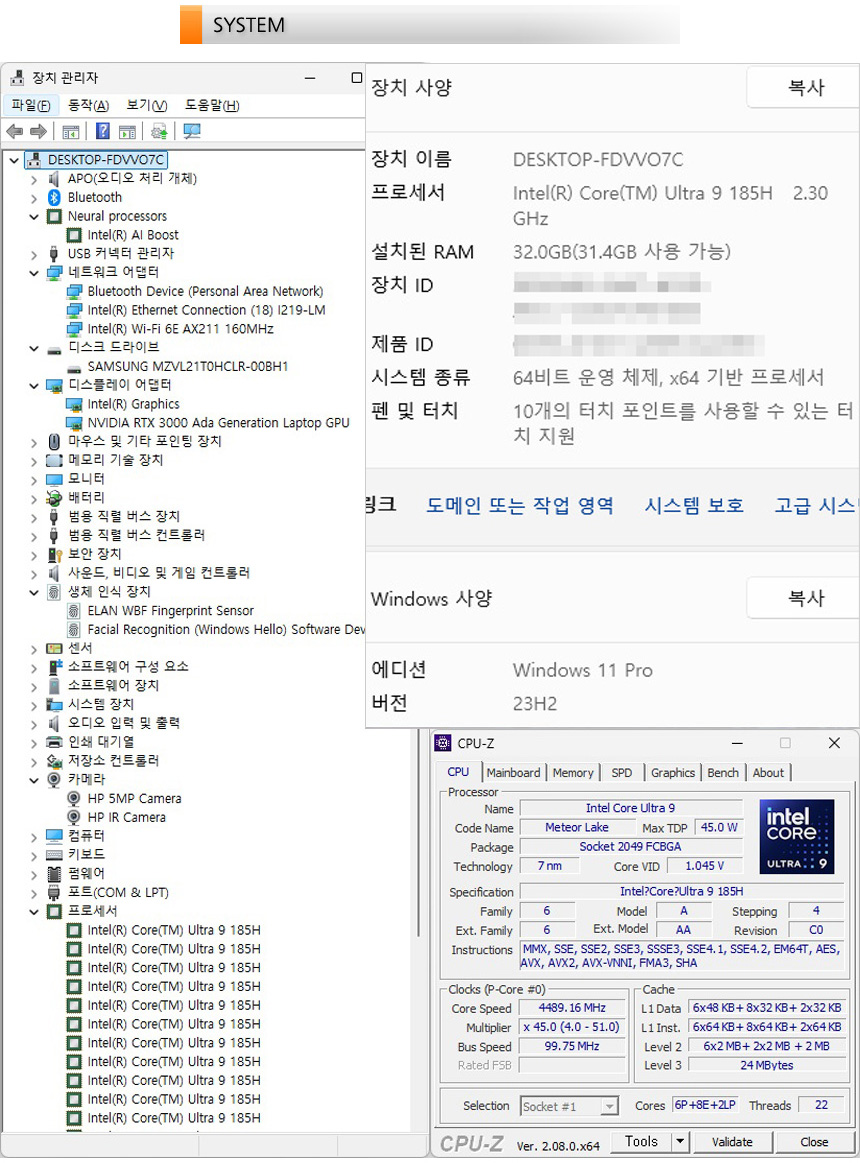The height and width of the screenshot is (1163, 860).
Task: Click the Device Manager title bar icon
Action: coord(17,77)
